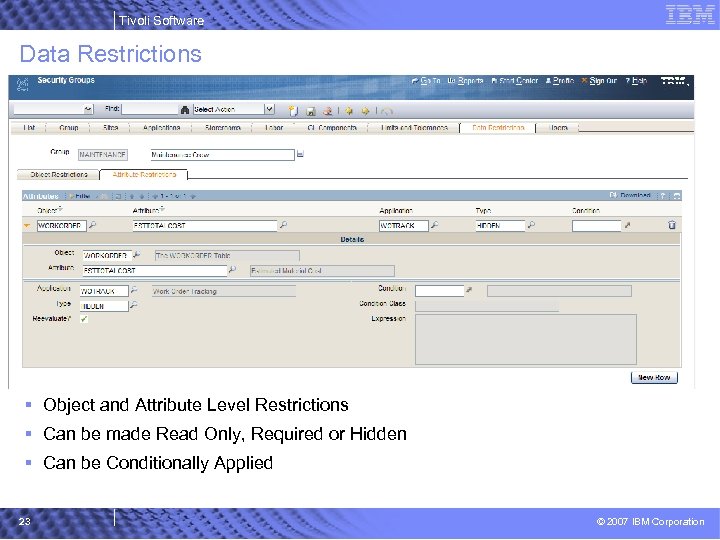Select the Data Restrictions tab
Screen dimensions: 720x540
pyautogui.click(x=498, y=128)
